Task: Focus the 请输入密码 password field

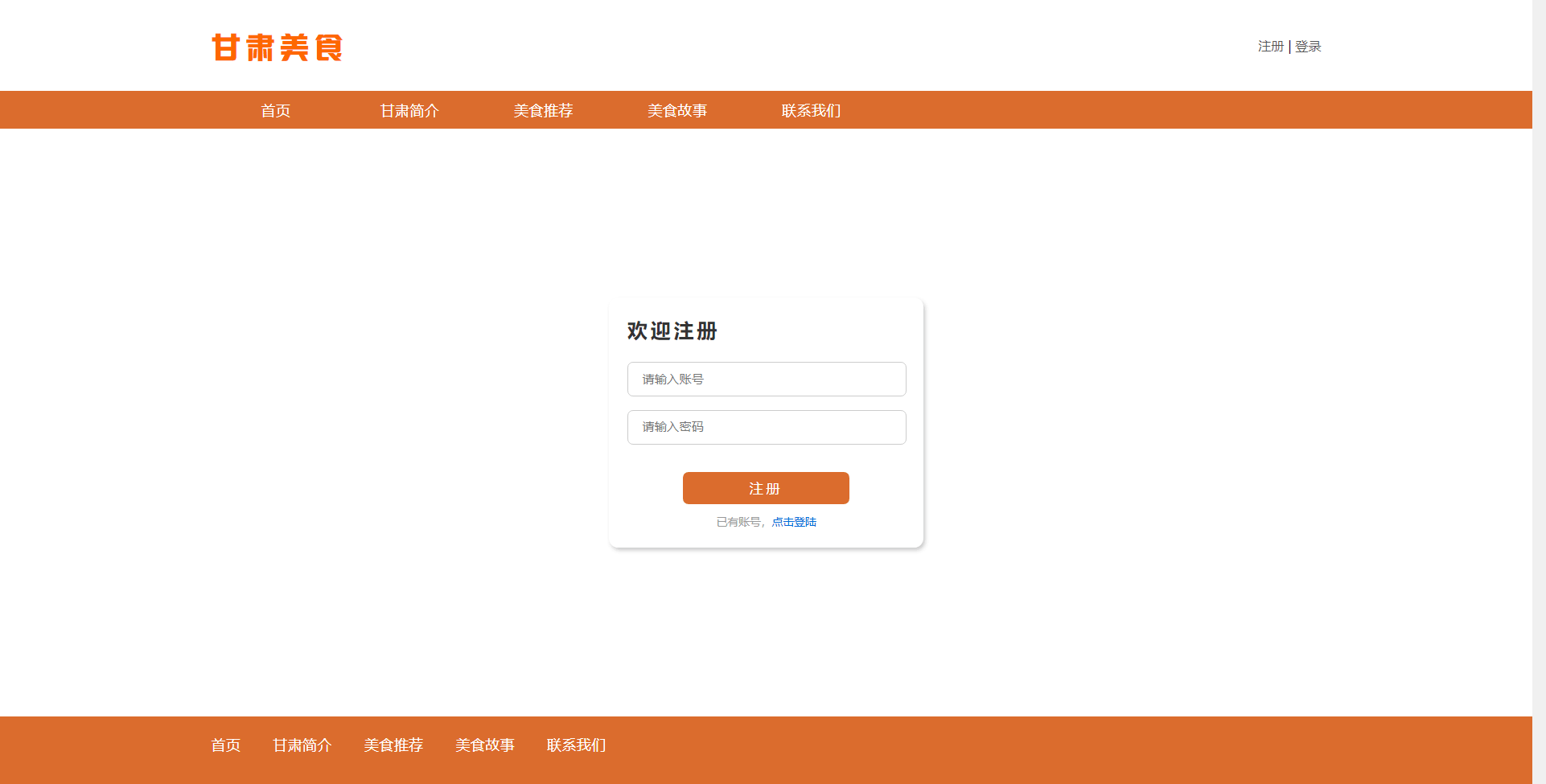Action: coord(767,427)
